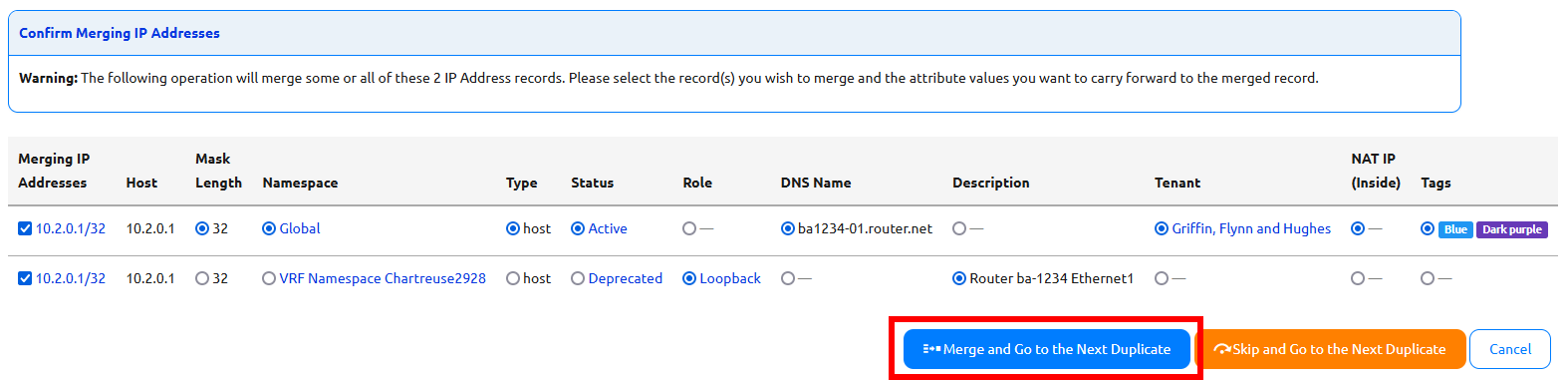This screenshot has width=1568, height=380.
Task: Open the Deprecated status link
Action: click(626, 278)
